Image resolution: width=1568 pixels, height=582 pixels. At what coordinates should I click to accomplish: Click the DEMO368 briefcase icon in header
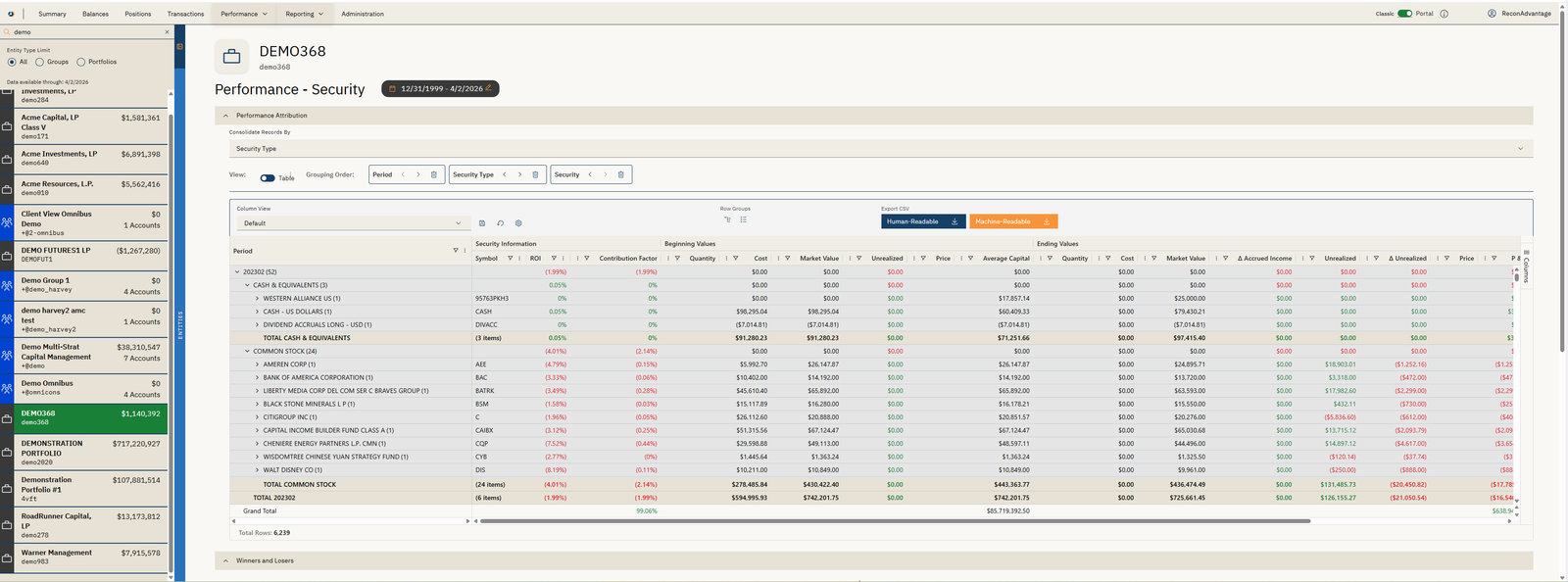[231, 57]
